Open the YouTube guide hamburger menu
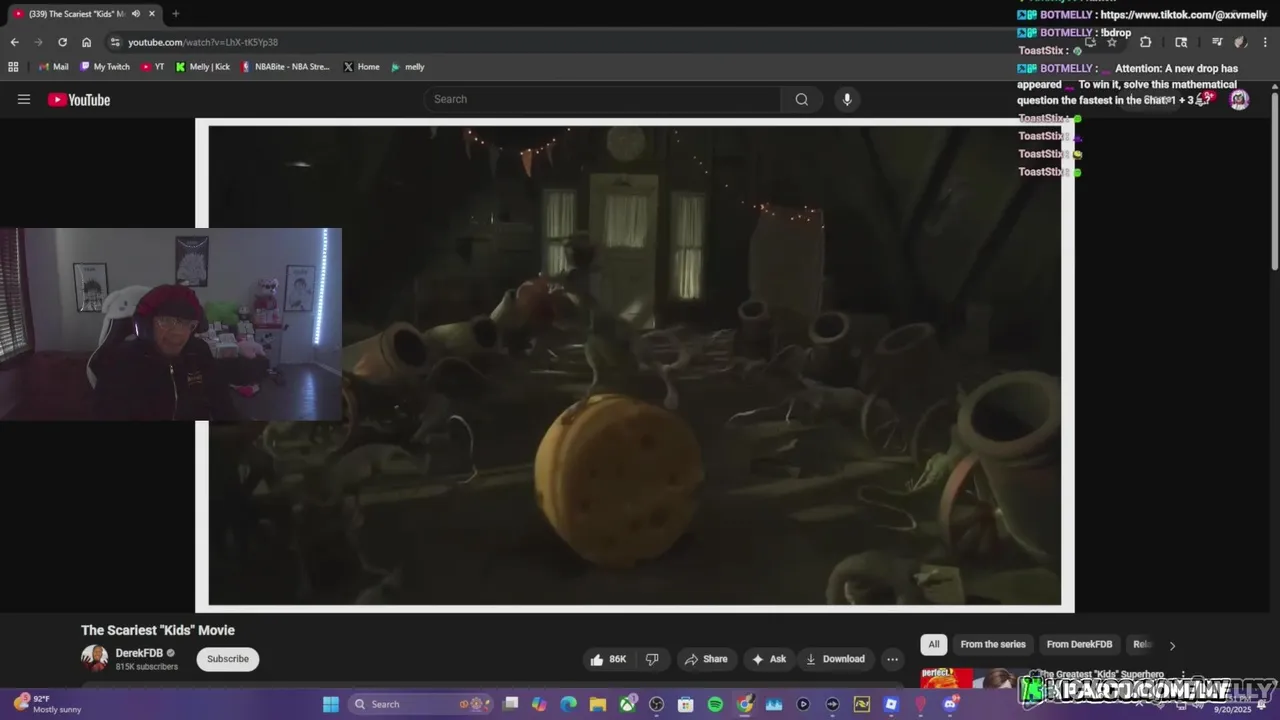This screenshot has width=1280, height=720. [24, 99]
